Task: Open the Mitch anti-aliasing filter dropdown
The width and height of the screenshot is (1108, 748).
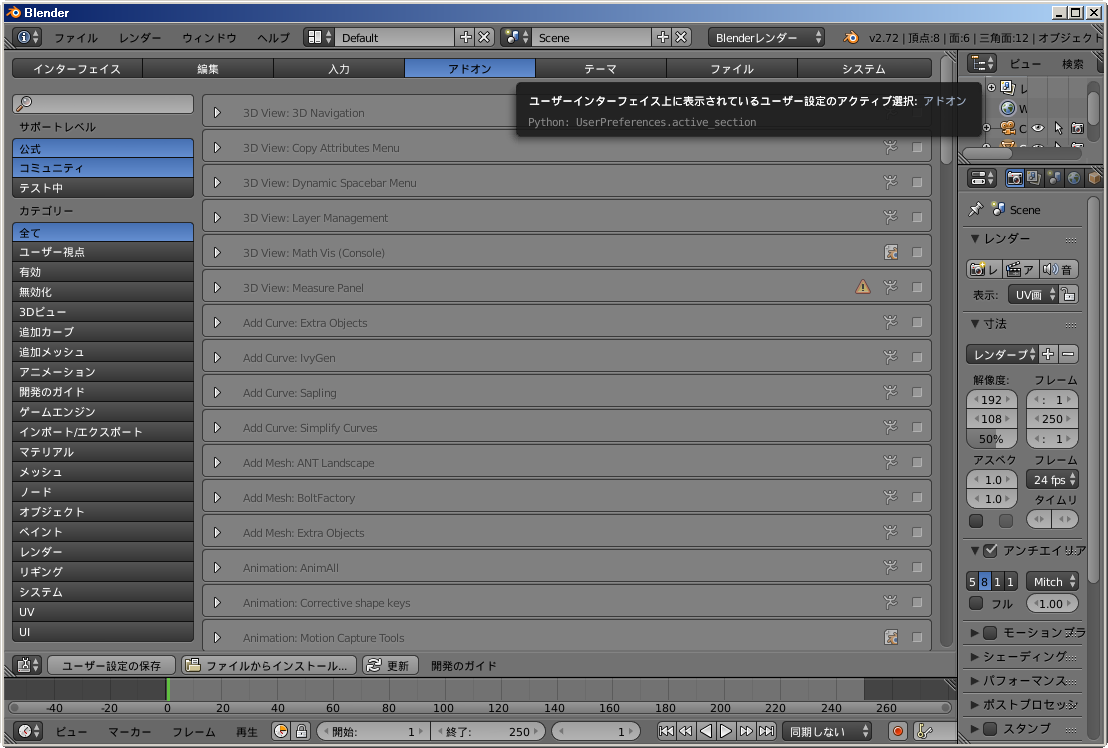Action: click(1052, 581)
